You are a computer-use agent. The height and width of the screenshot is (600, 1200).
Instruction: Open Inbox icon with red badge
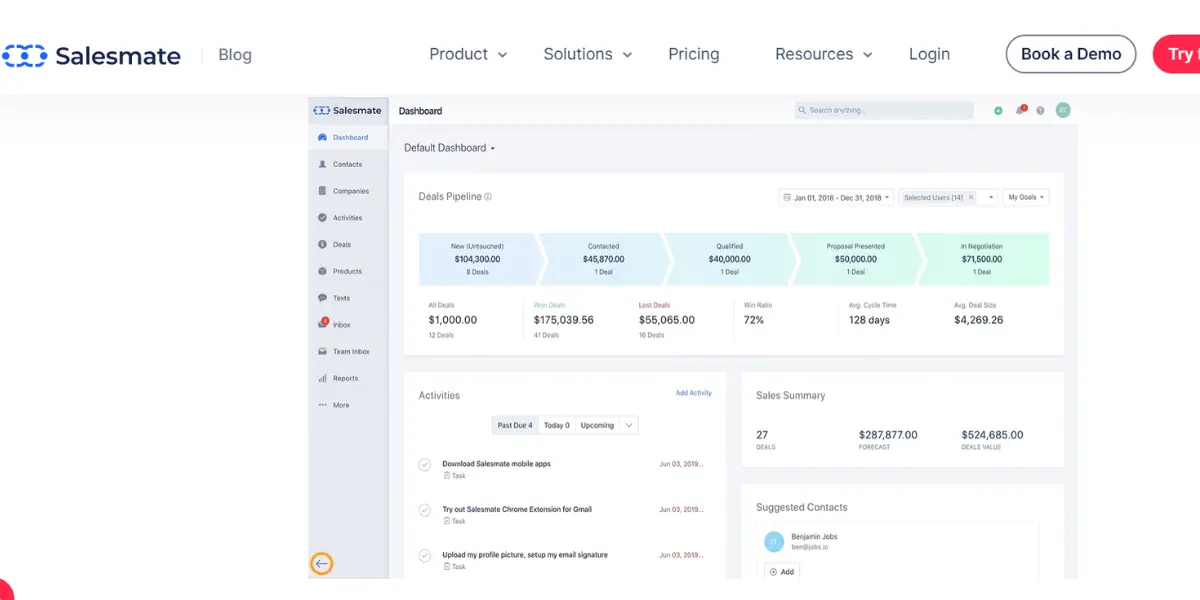(x=323, y=324)
